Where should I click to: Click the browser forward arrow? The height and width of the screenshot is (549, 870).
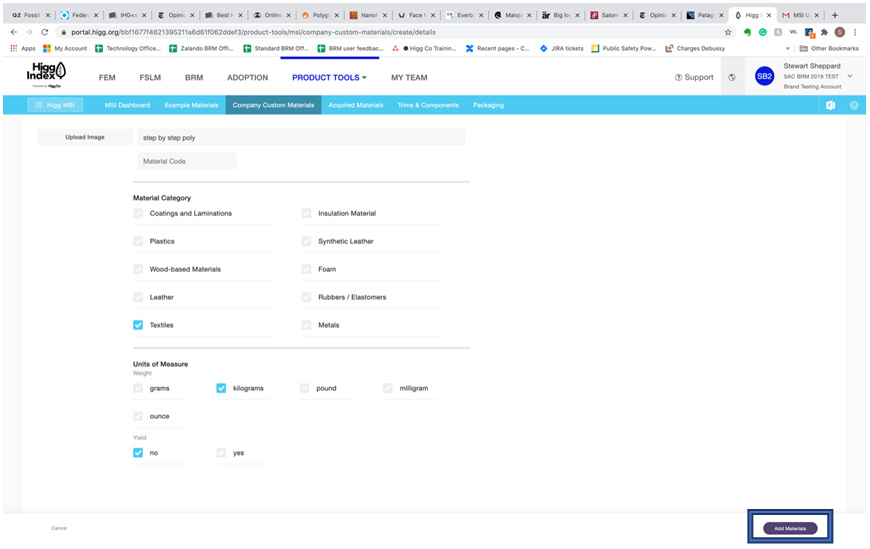coord(29,32)
